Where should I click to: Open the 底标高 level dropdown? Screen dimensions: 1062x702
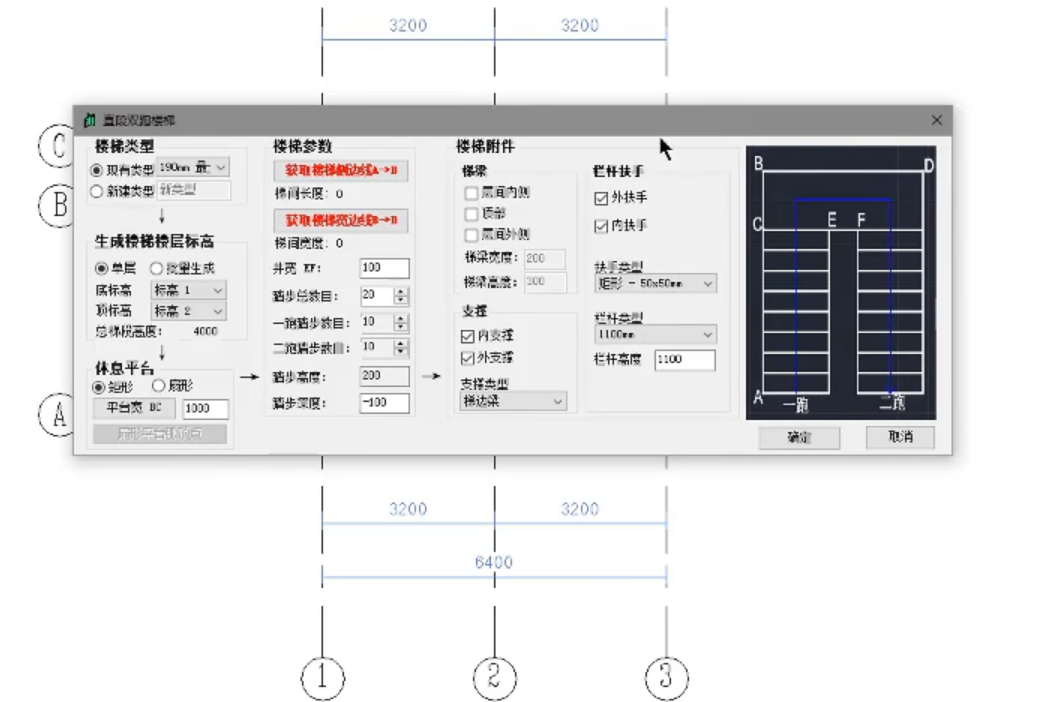pos(188,290)
